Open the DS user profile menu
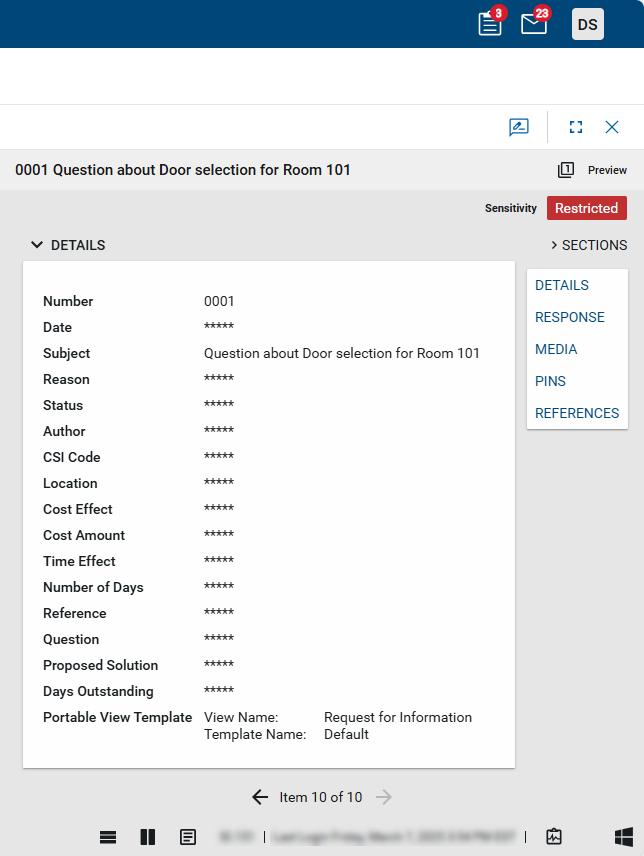The height and width of the screenshot is (856, 644). click(587, 24)
